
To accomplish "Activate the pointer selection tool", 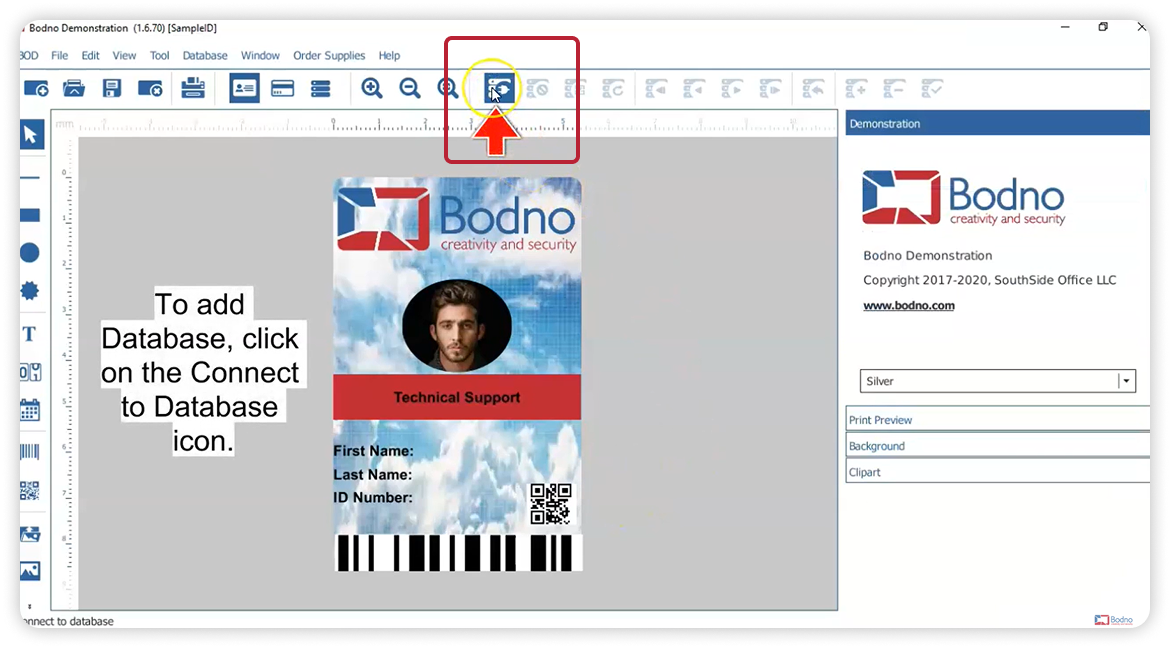I will coord(31,134).
